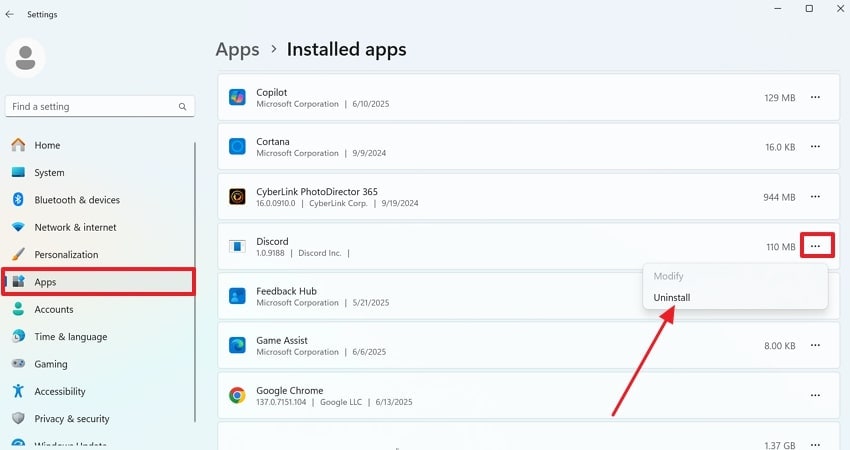Select Apps in the sidebar
Image resolution: width=850 pixels, height=450 pixels.
98,282
